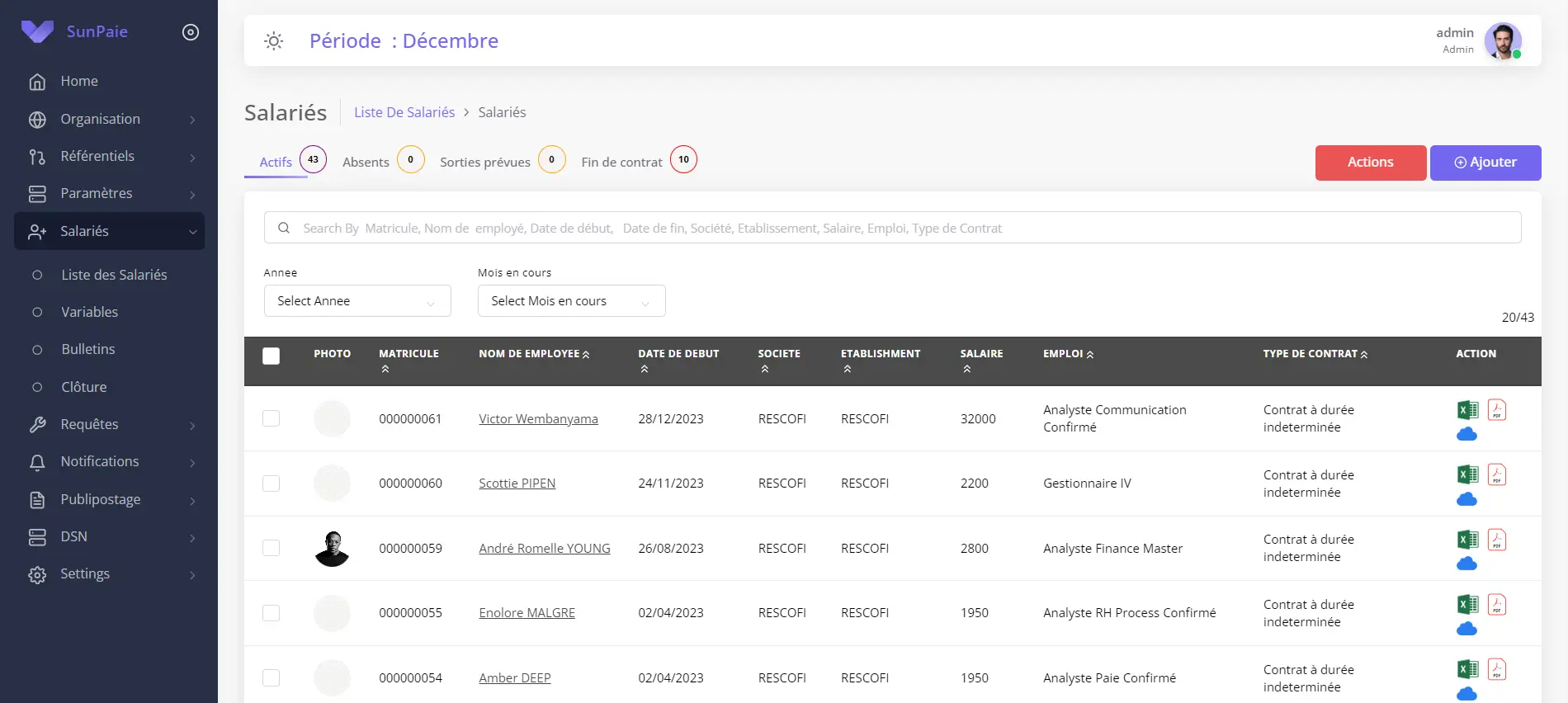
Task: Check the Enolore MALGRE row checkbox
Action: [x=271, y=613]
